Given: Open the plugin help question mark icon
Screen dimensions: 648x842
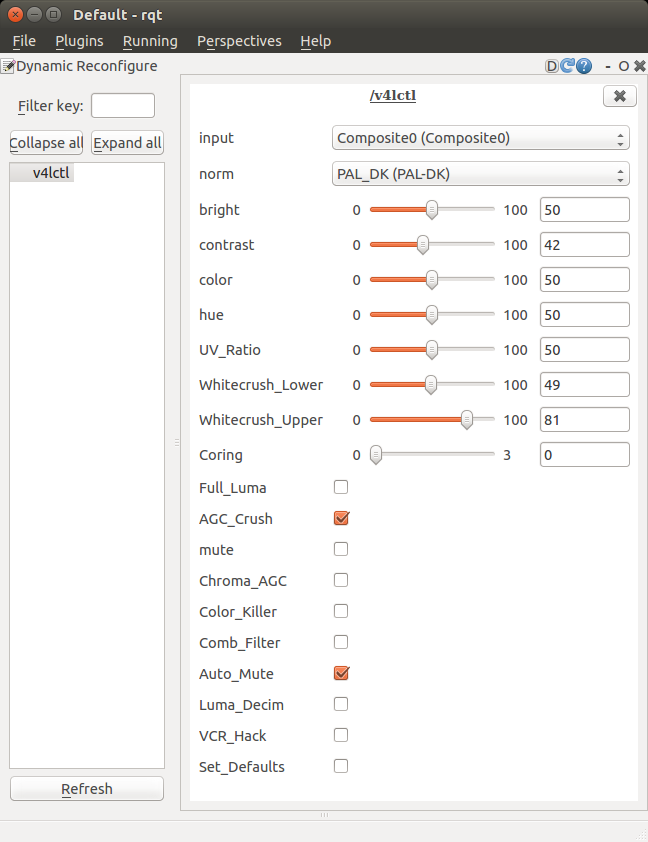Looking at the screenshot, I should (x=583, y=66).
